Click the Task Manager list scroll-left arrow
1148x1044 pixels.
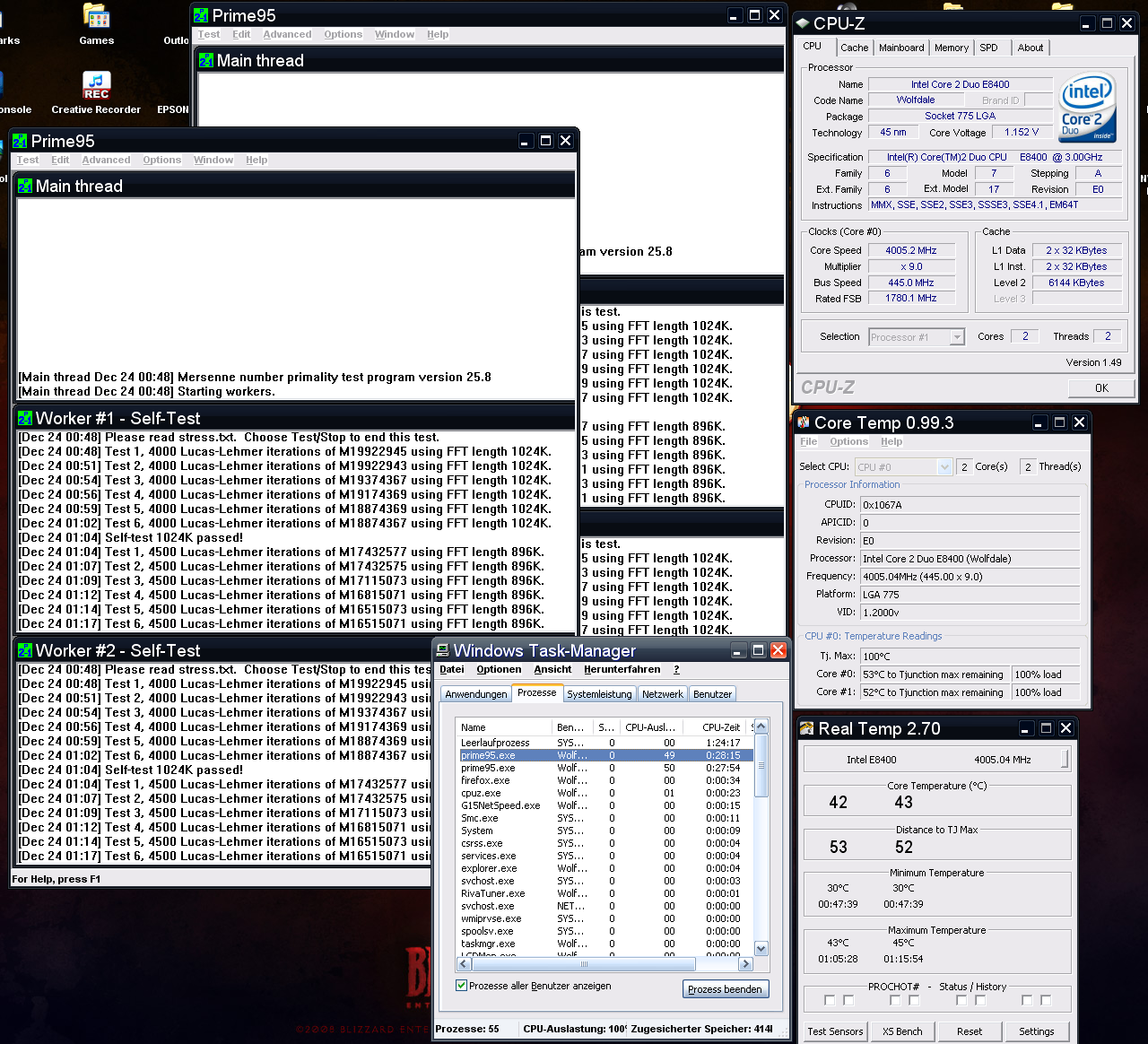464,964
